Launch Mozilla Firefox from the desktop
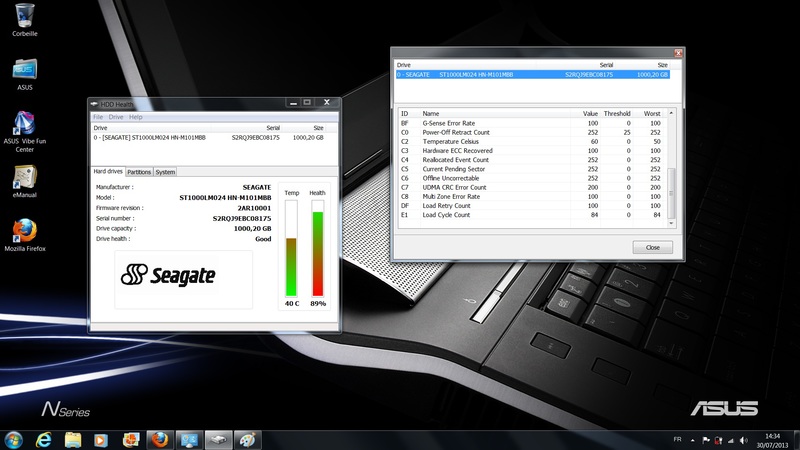 (25, 232)
